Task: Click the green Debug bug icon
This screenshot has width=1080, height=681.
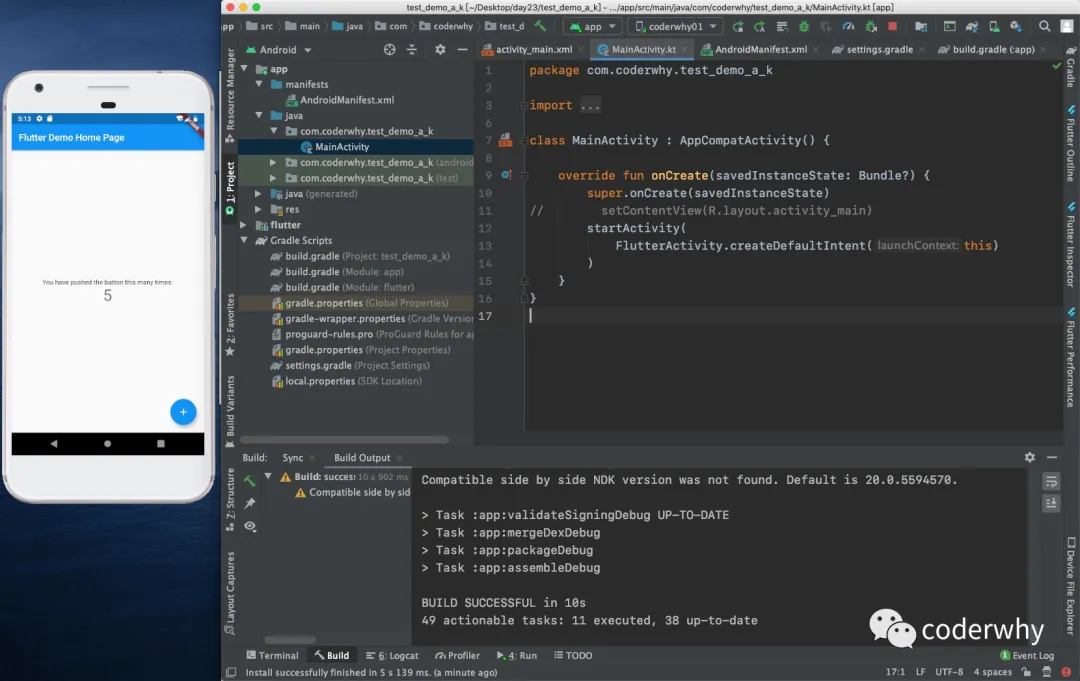Action: (804, 26)
